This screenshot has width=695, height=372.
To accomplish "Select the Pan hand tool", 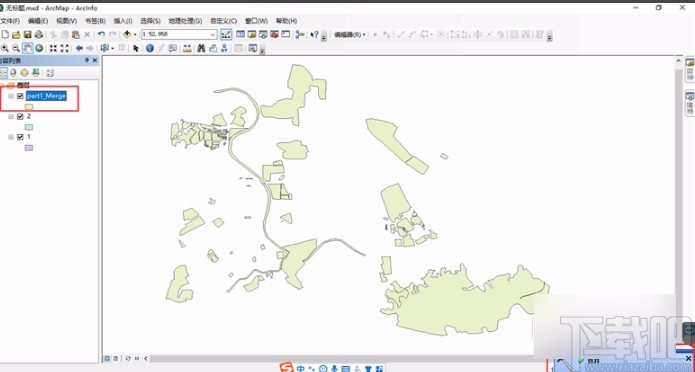I will click(x=28, y=48).
